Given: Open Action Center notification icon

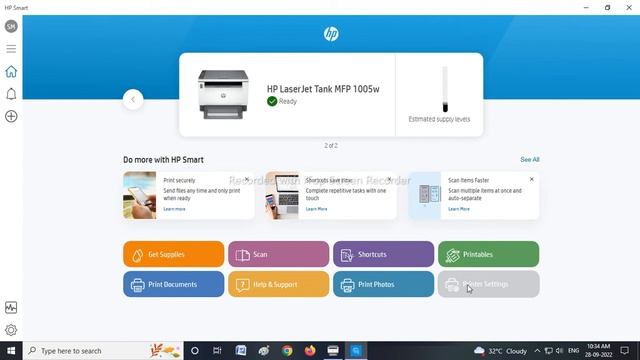Looking at the screenshot, I should [624, 351].
